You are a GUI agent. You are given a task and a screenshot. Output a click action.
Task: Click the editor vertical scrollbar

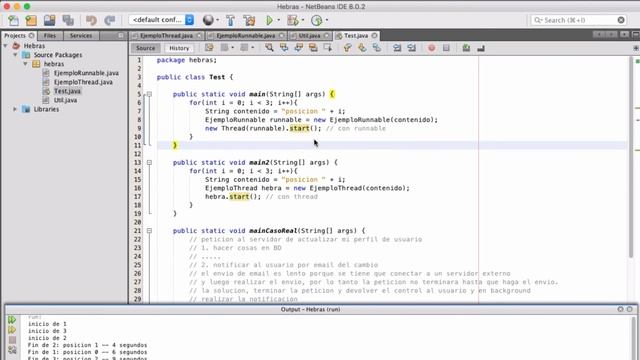click(631, 158)
